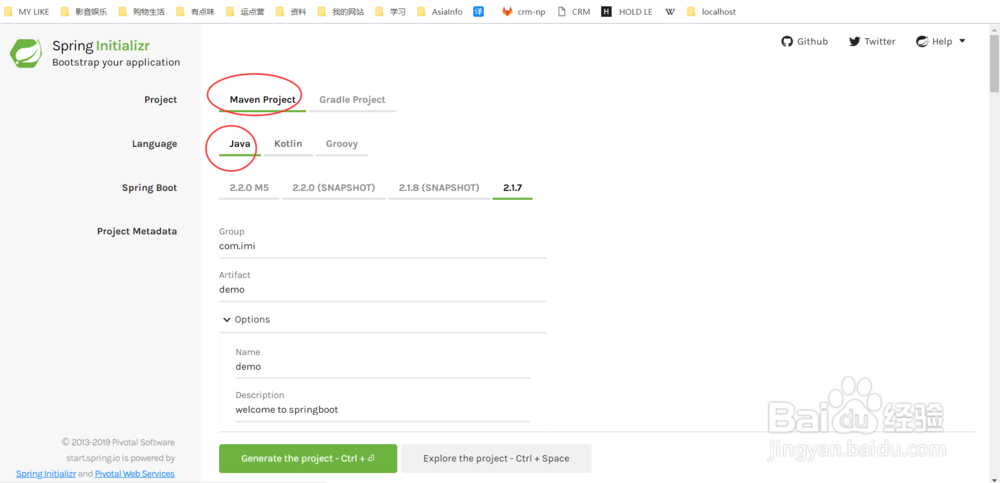Click the Language section label
The width and height of the screenshot is (1000, 483).
click(154, 144)
